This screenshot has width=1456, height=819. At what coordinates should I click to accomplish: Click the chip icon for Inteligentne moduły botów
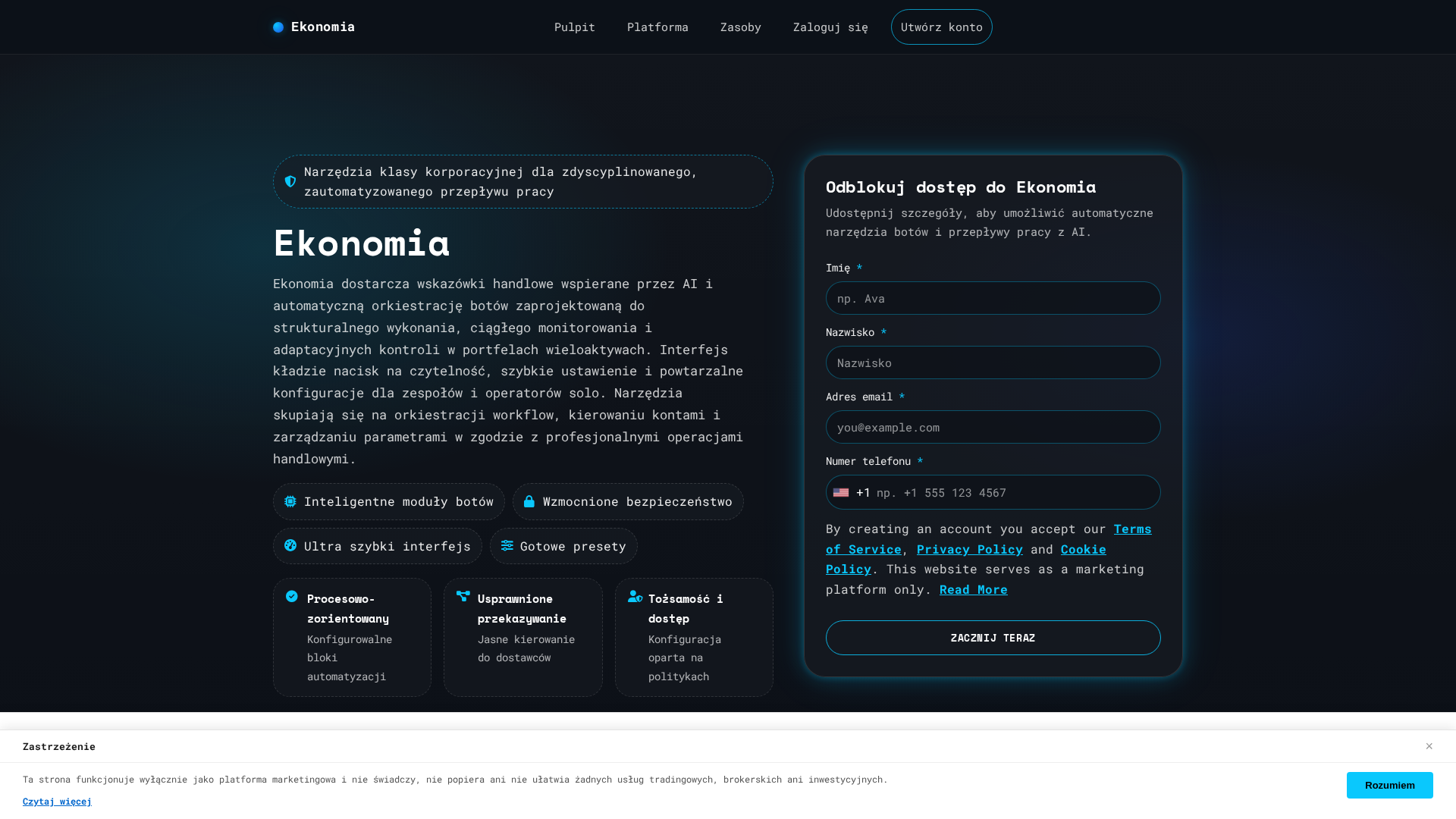coord(290,501)
